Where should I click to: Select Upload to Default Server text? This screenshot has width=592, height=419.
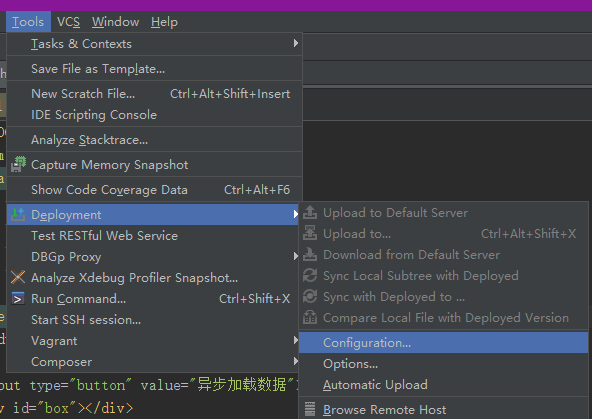396,213
